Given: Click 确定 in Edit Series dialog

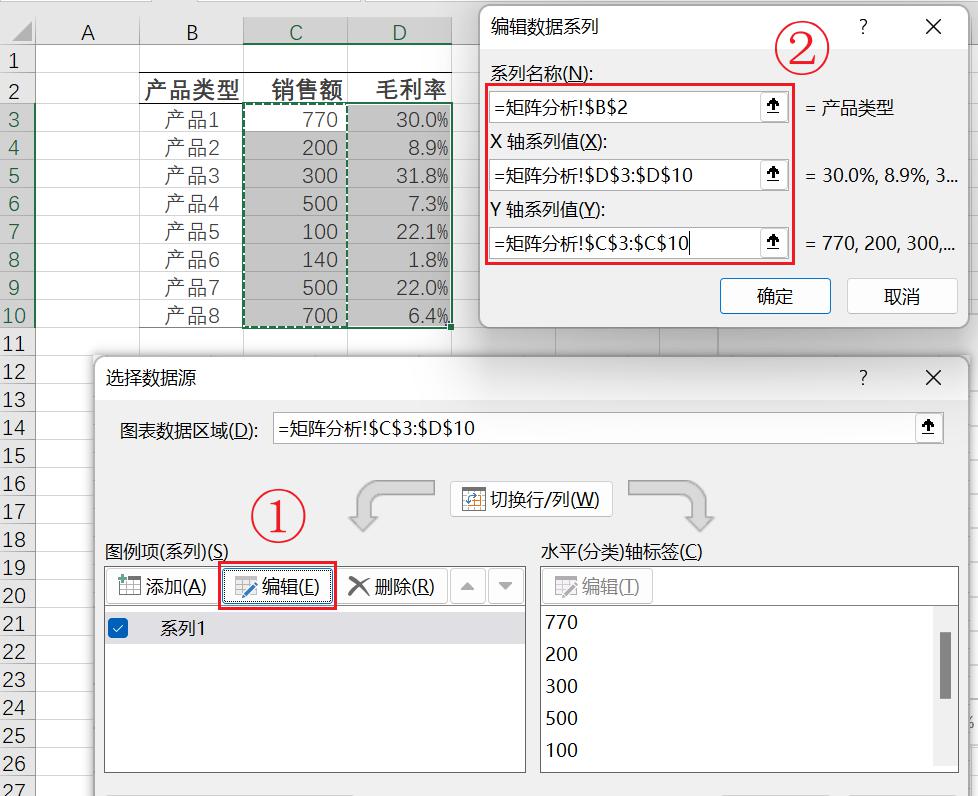Looking at the screenshot, I should pos(775,296).
